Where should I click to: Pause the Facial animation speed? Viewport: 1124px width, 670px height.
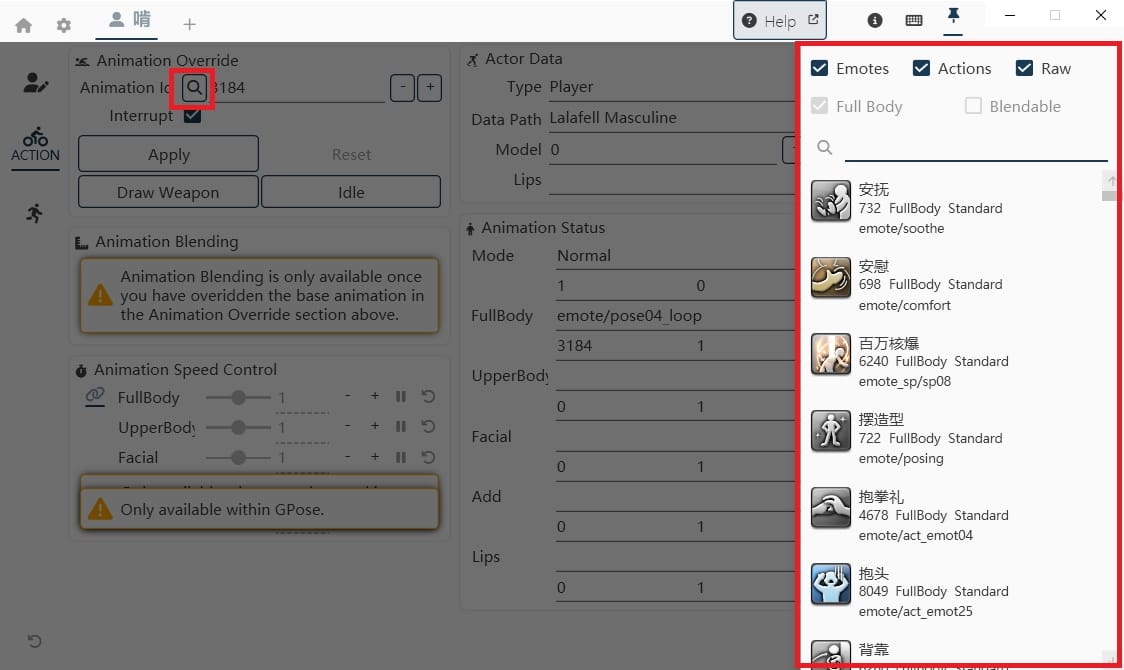click(401, 457)
